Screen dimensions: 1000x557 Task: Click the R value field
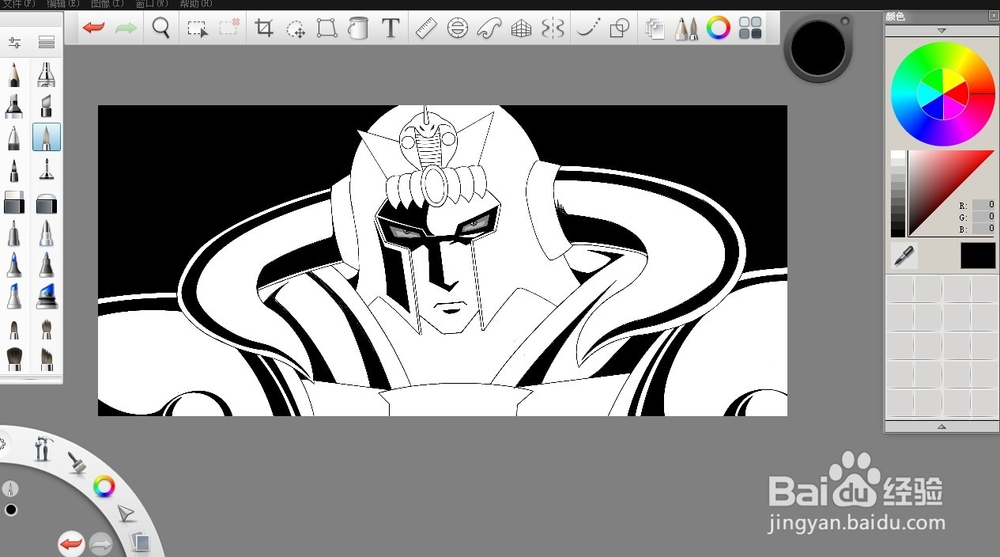click(x=983, y=205)
